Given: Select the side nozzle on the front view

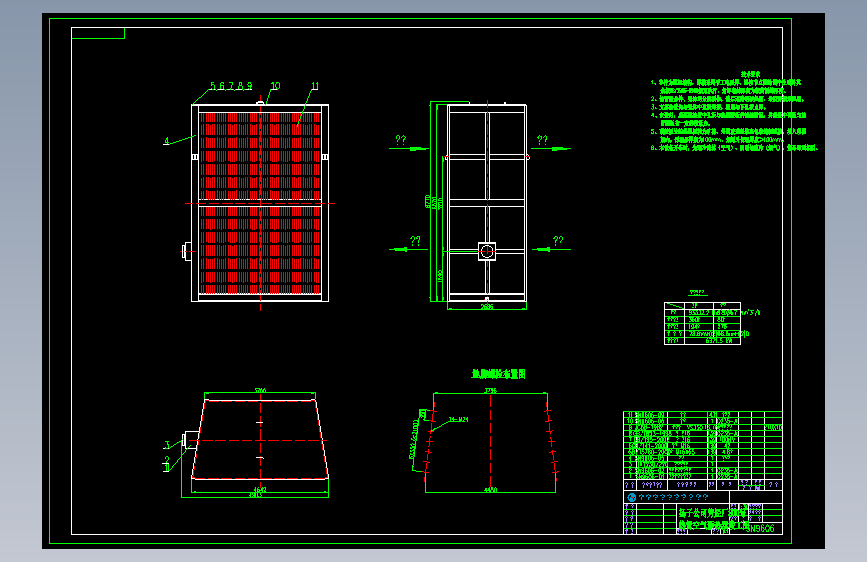Looking at the screenshot, I should point(186,251).
